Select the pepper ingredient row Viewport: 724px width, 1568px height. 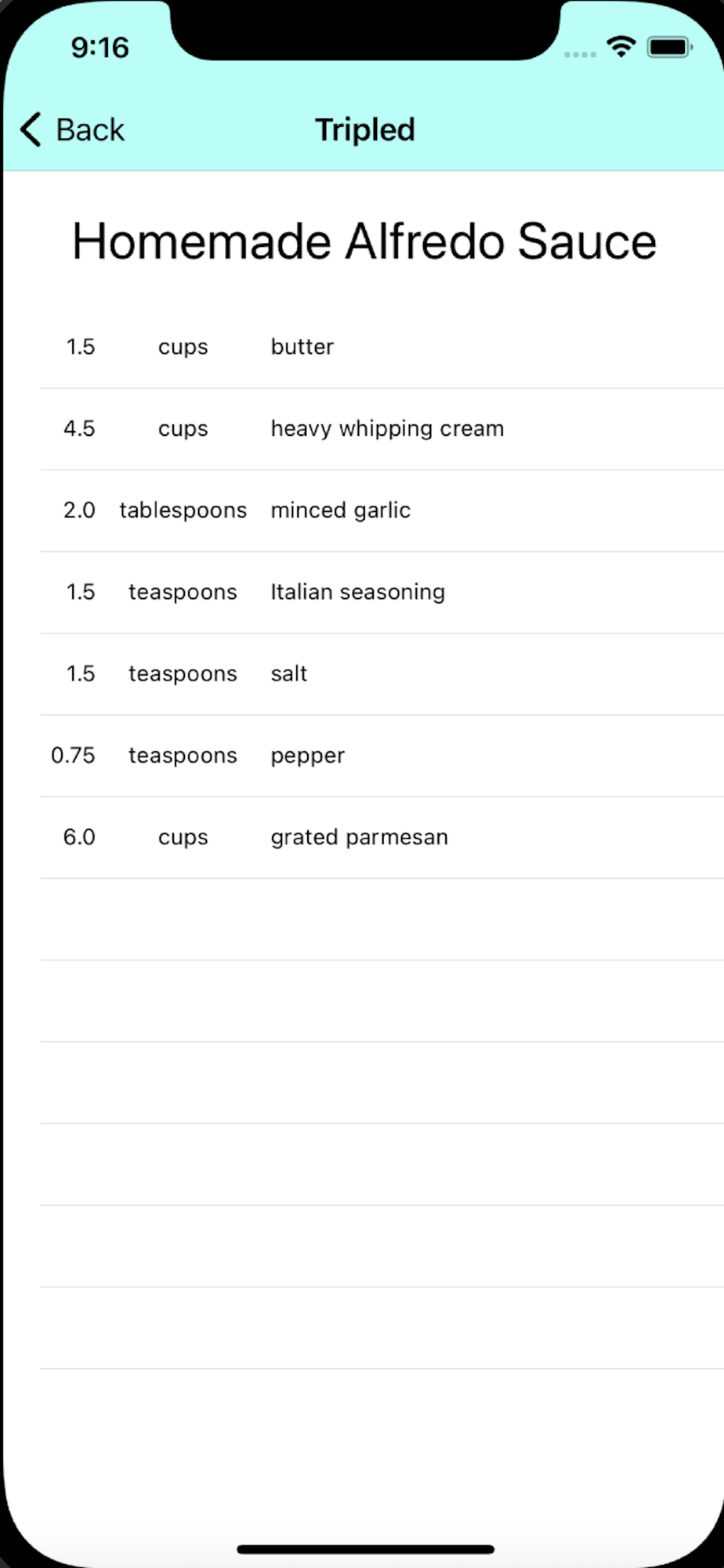(x=382, y=756)
